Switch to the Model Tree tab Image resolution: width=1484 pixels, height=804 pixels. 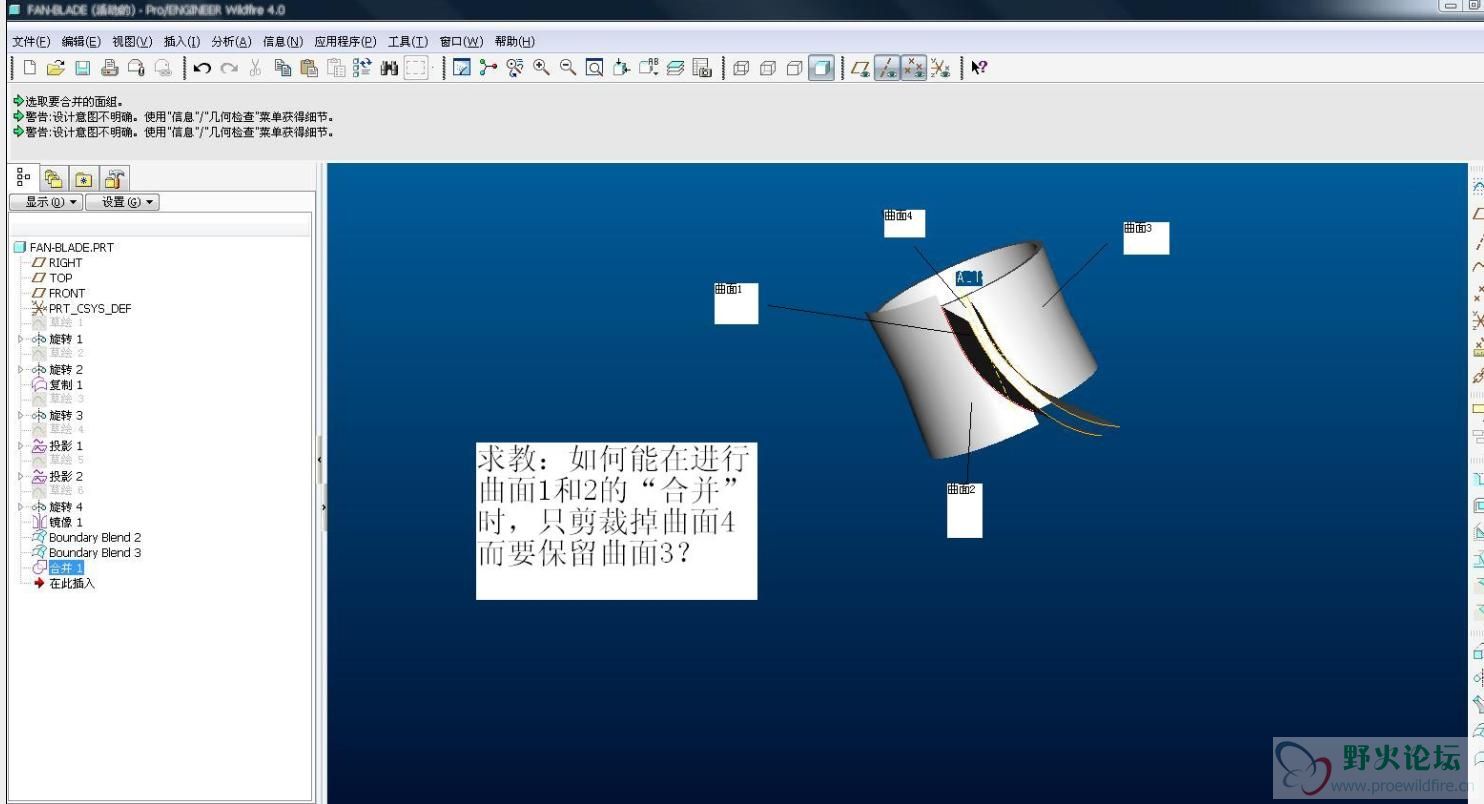tap(24, 178)
